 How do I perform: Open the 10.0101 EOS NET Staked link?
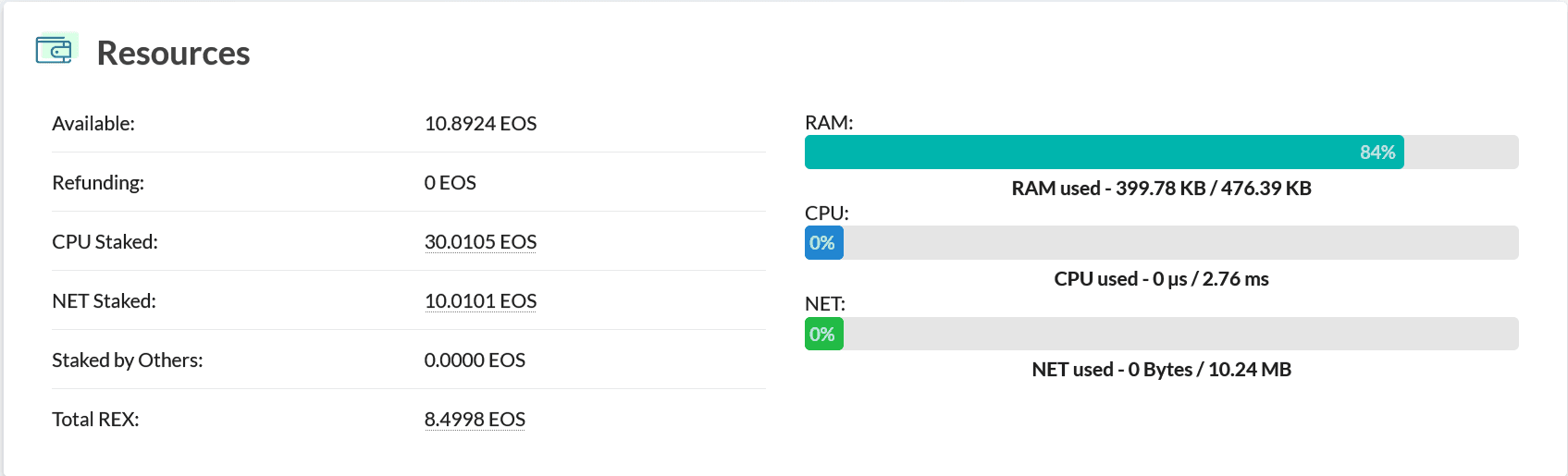pos(480,301)
